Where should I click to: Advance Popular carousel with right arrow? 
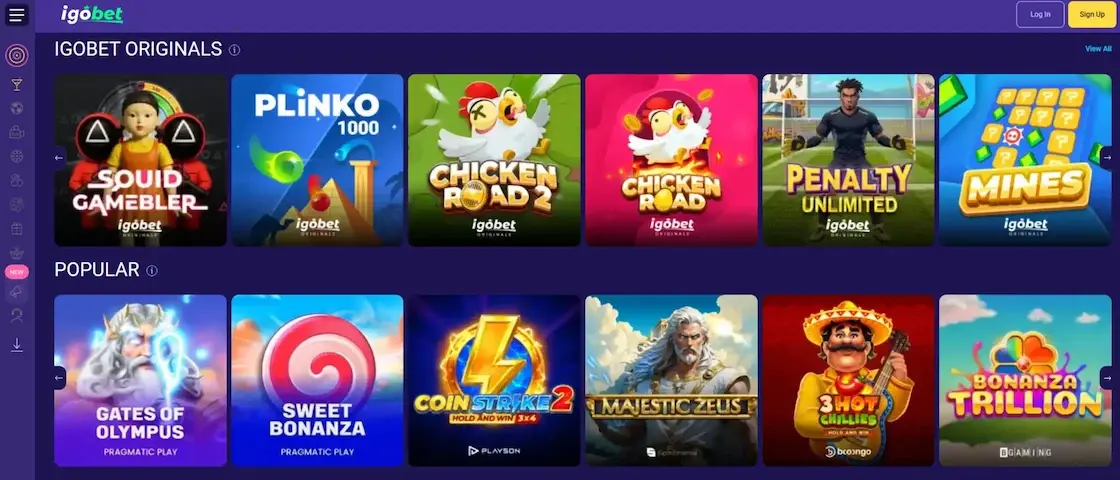point(1107,378)
